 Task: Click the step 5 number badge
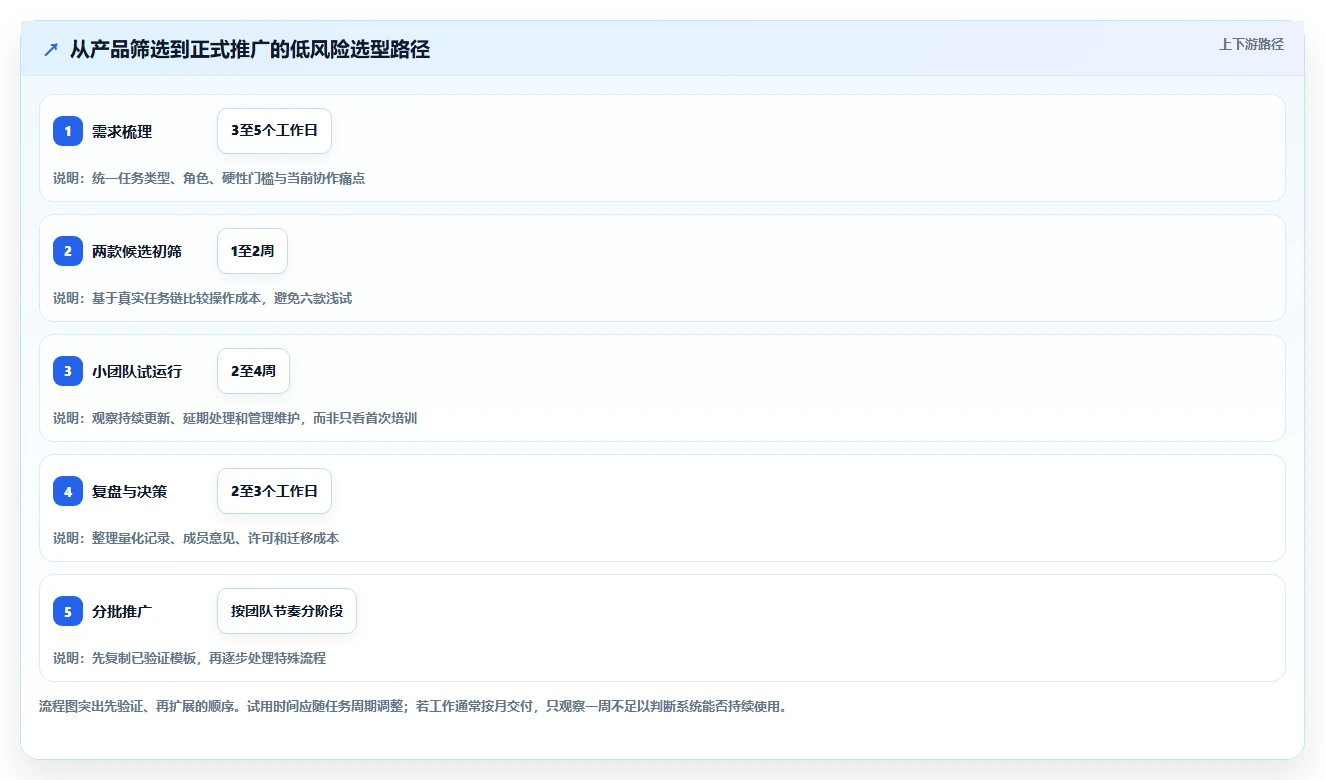[68, 611]
